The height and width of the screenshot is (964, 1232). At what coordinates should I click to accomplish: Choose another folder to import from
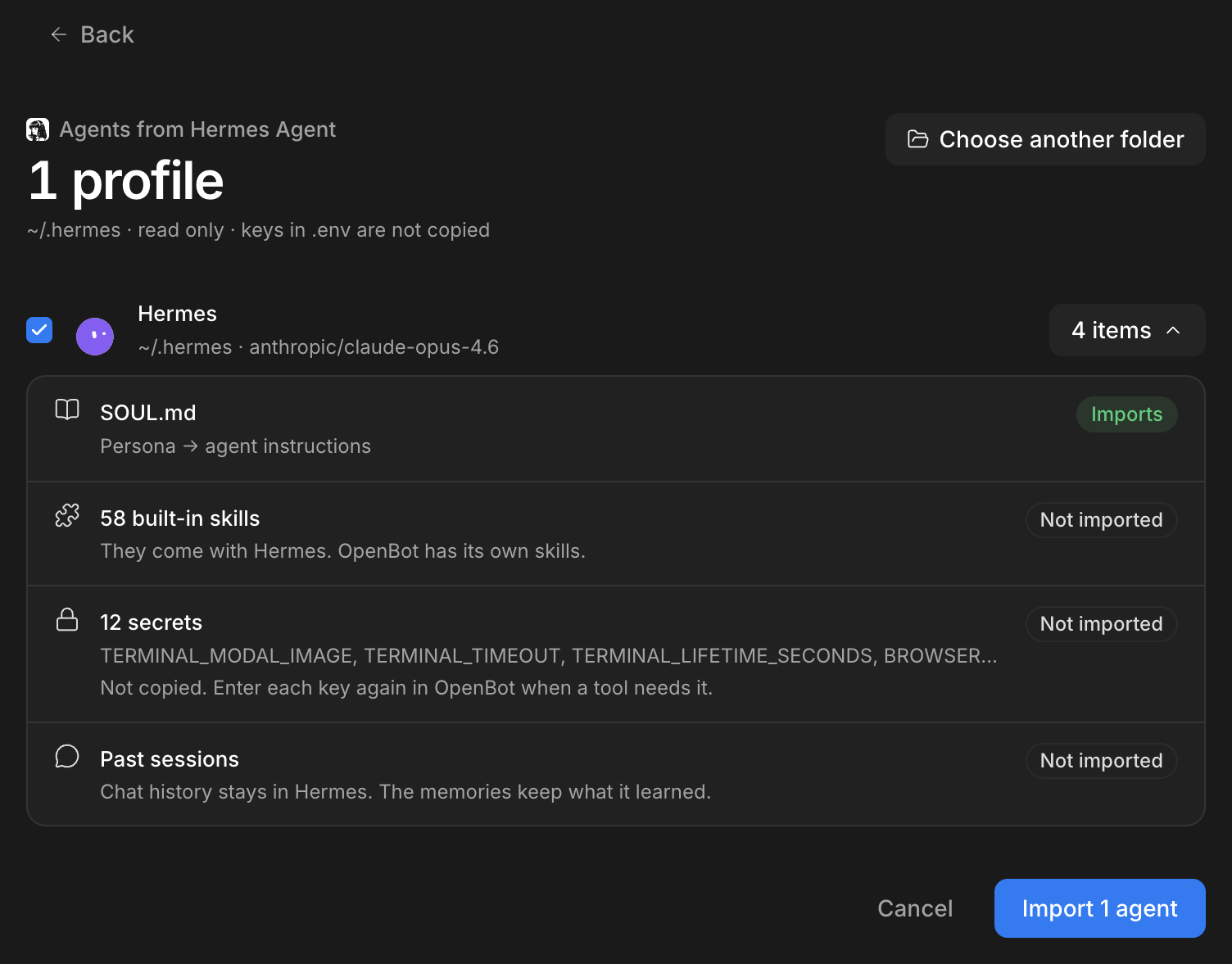1045,139
